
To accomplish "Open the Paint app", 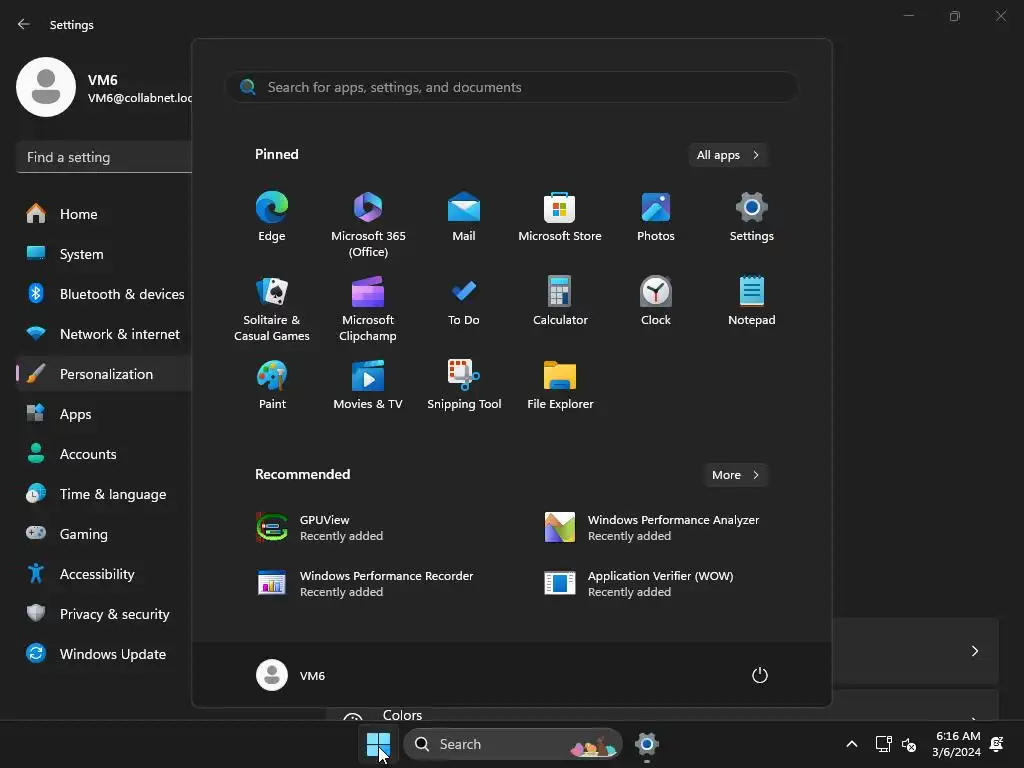I will [272, 385].
